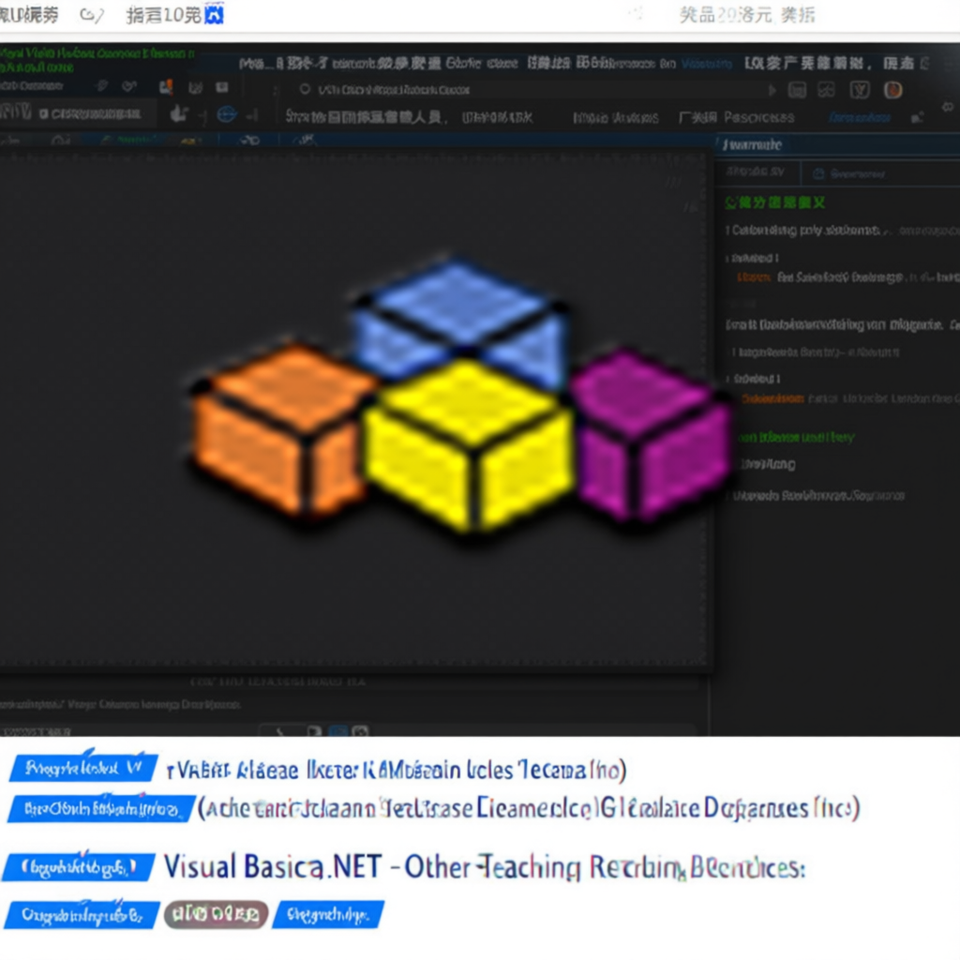
Task: Click the orange icon in the top-left toolbar
Action: tap(166, 88)
